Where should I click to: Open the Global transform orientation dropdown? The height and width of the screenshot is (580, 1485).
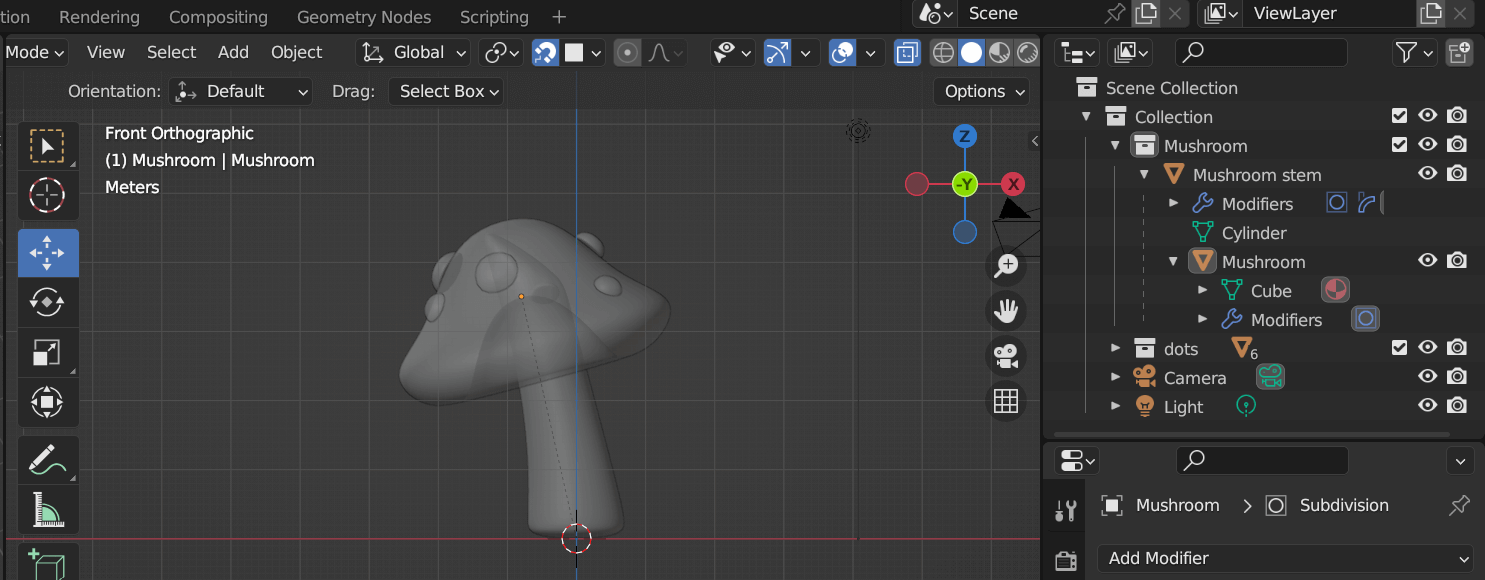[414, 52]
